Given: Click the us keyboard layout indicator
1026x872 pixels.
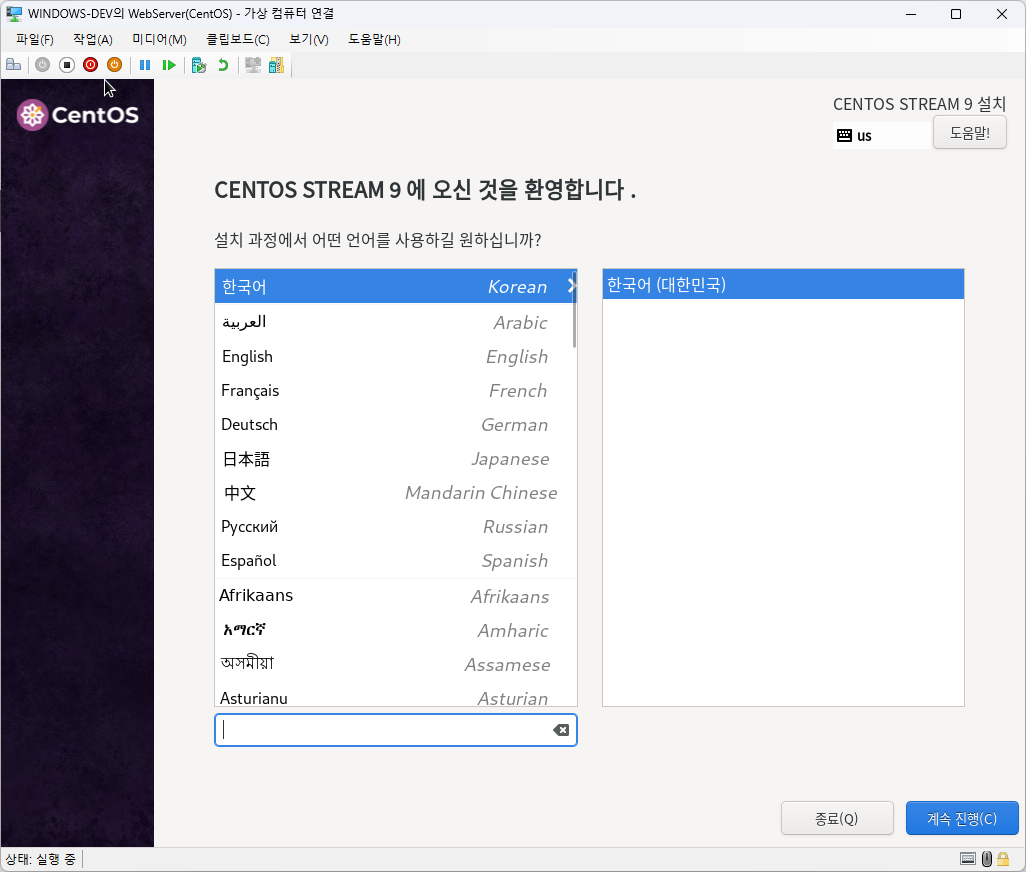Looking at the screenshot, I should [881, 135].
